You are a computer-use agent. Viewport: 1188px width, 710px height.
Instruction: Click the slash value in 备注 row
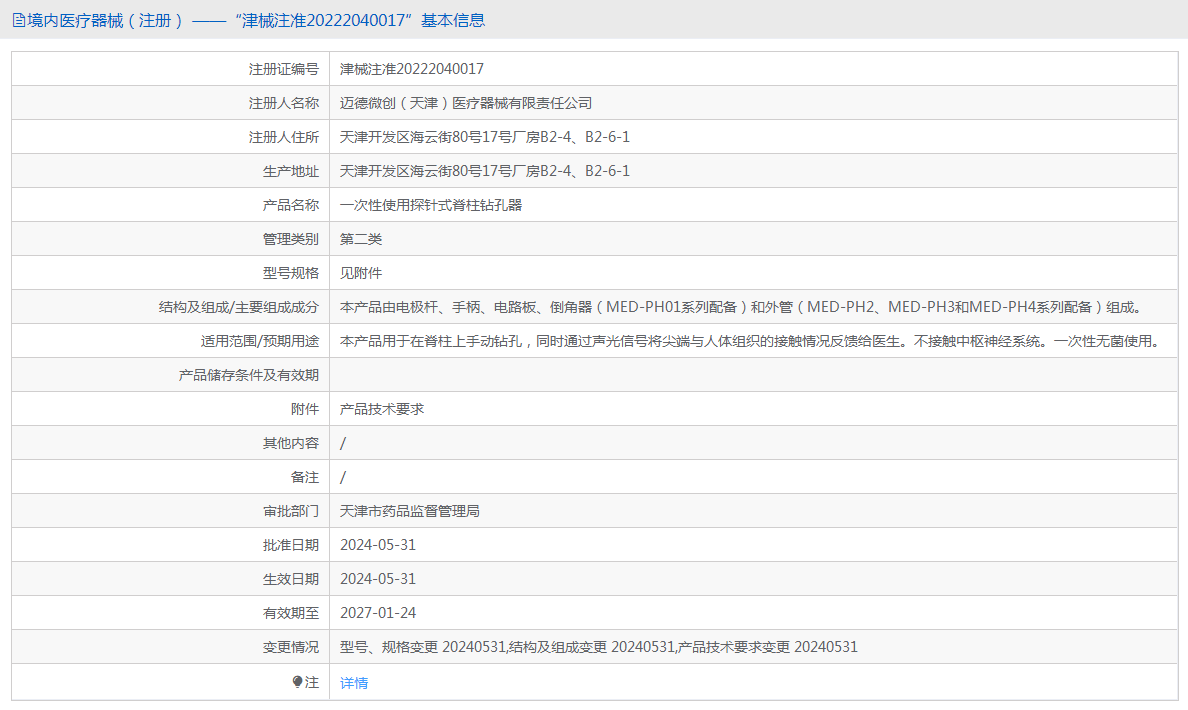(343, 477)
